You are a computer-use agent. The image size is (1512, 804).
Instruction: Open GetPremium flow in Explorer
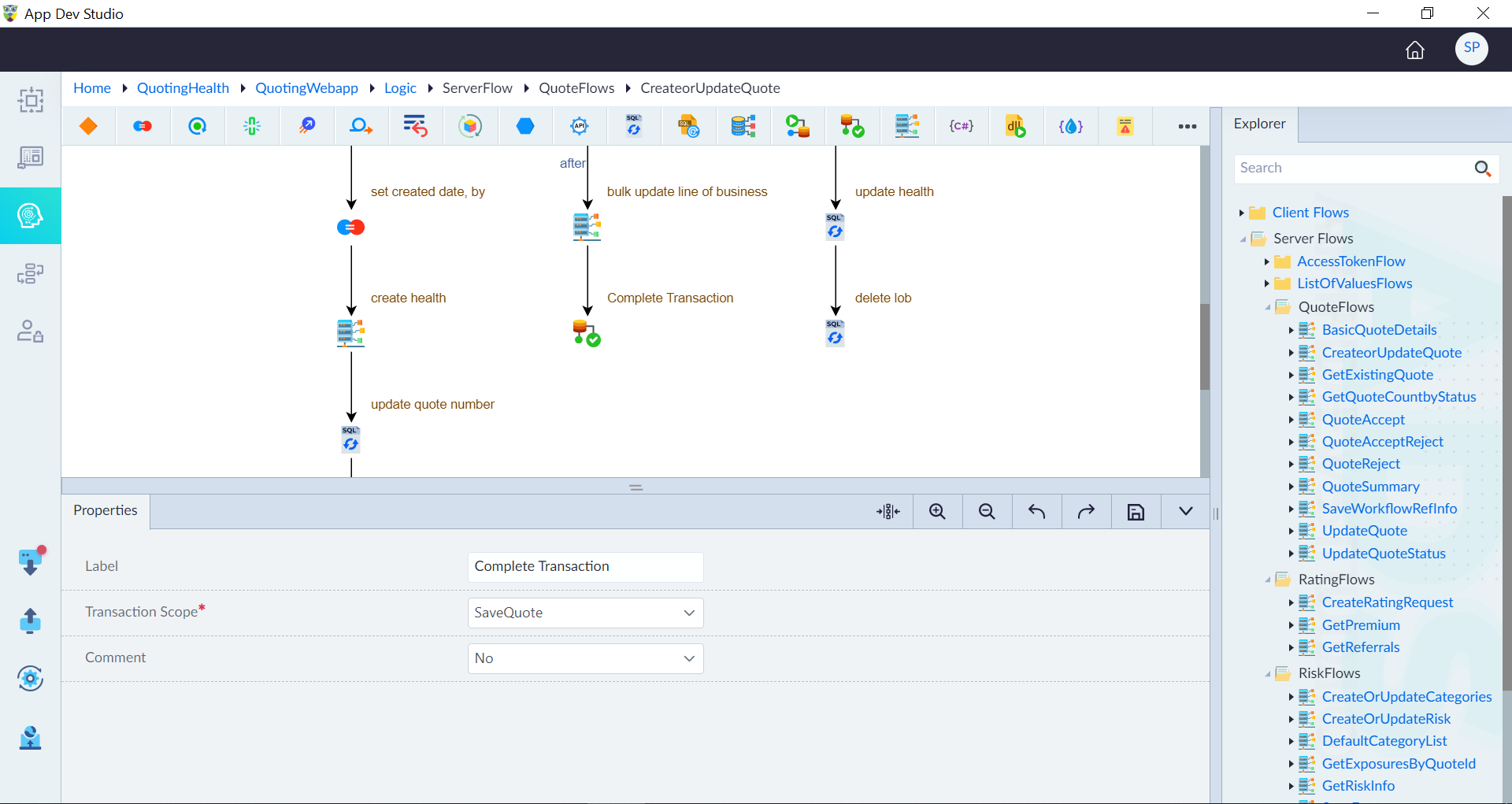point(1361,625)
